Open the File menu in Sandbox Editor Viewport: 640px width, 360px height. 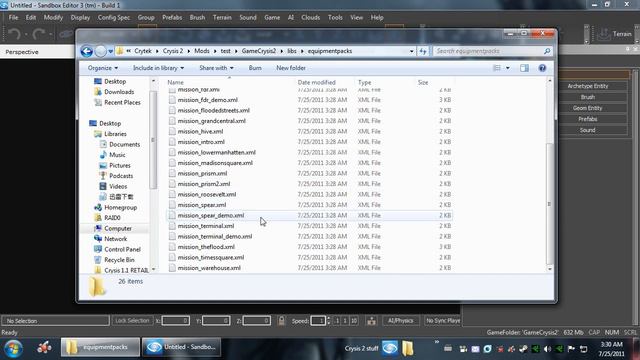[13, 18]
